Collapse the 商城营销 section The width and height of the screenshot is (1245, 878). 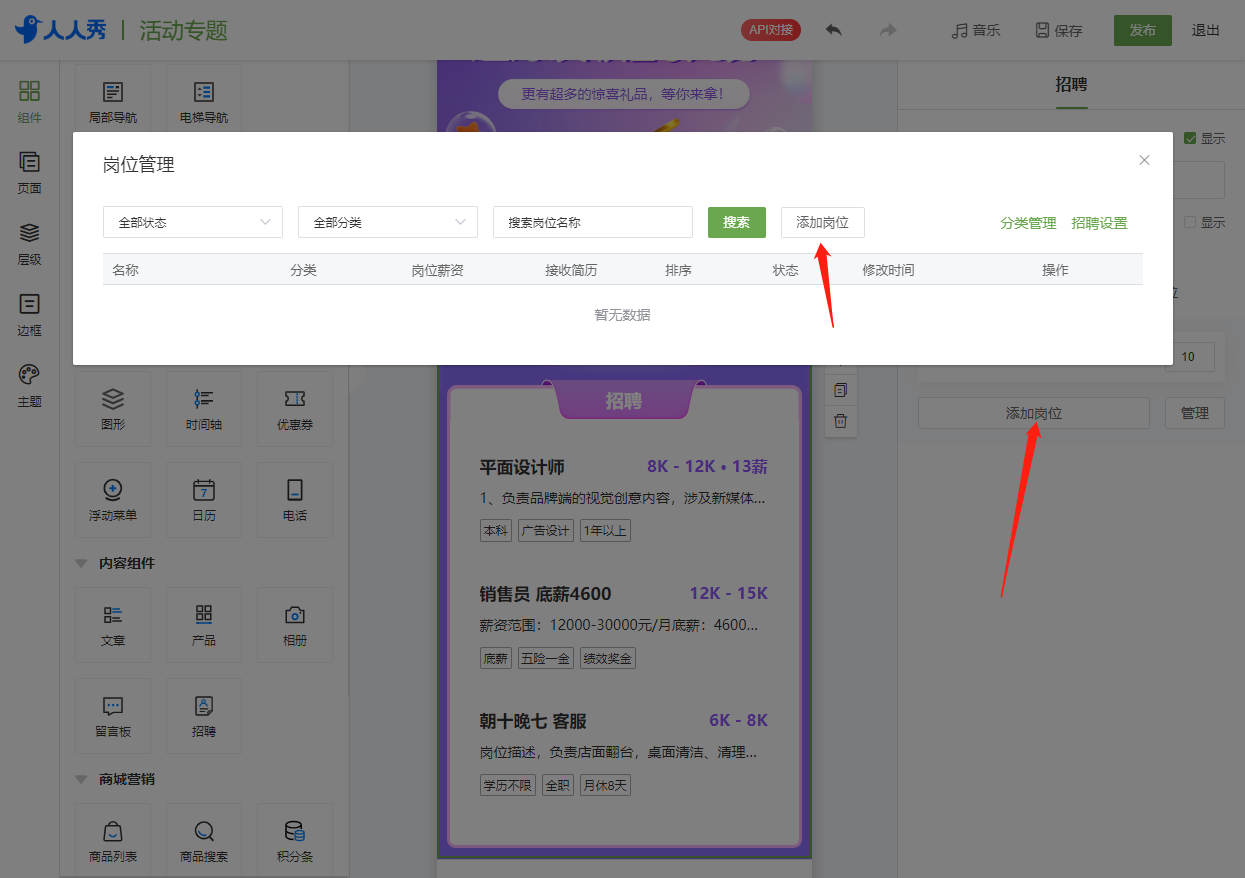pyautogui.click(x=81, y=779)
